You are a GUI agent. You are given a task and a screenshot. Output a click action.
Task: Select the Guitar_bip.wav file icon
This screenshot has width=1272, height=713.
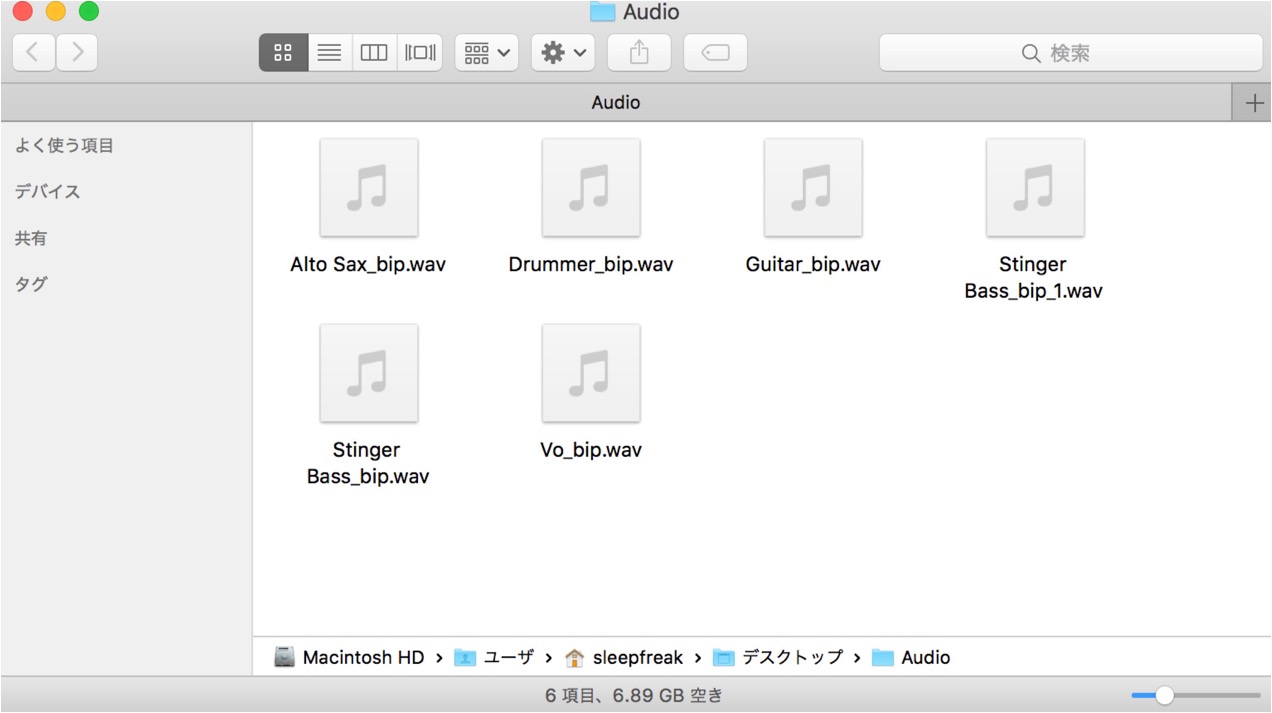point(813,188)
